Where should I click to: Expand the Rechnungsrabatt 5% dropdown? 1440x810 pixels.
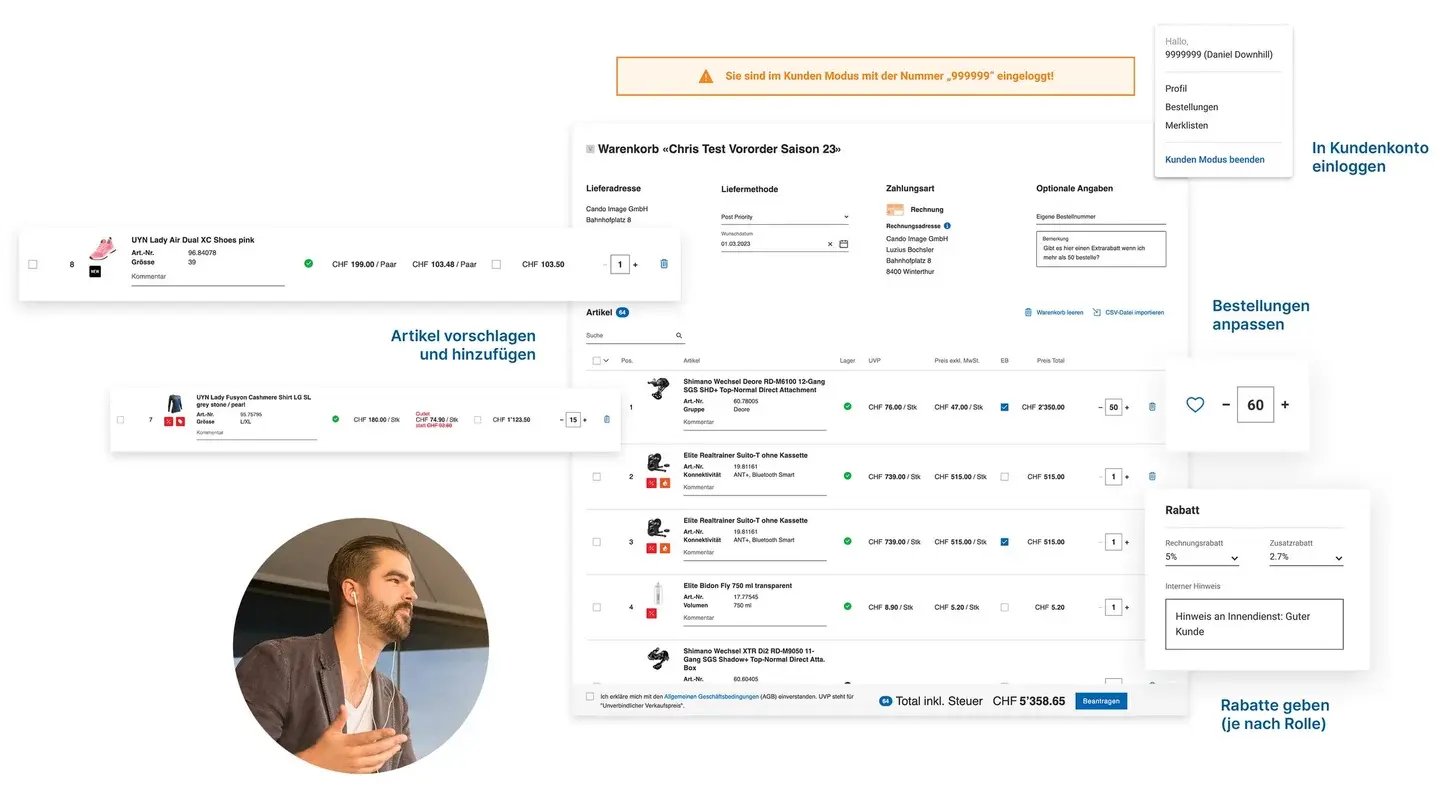1202,557
